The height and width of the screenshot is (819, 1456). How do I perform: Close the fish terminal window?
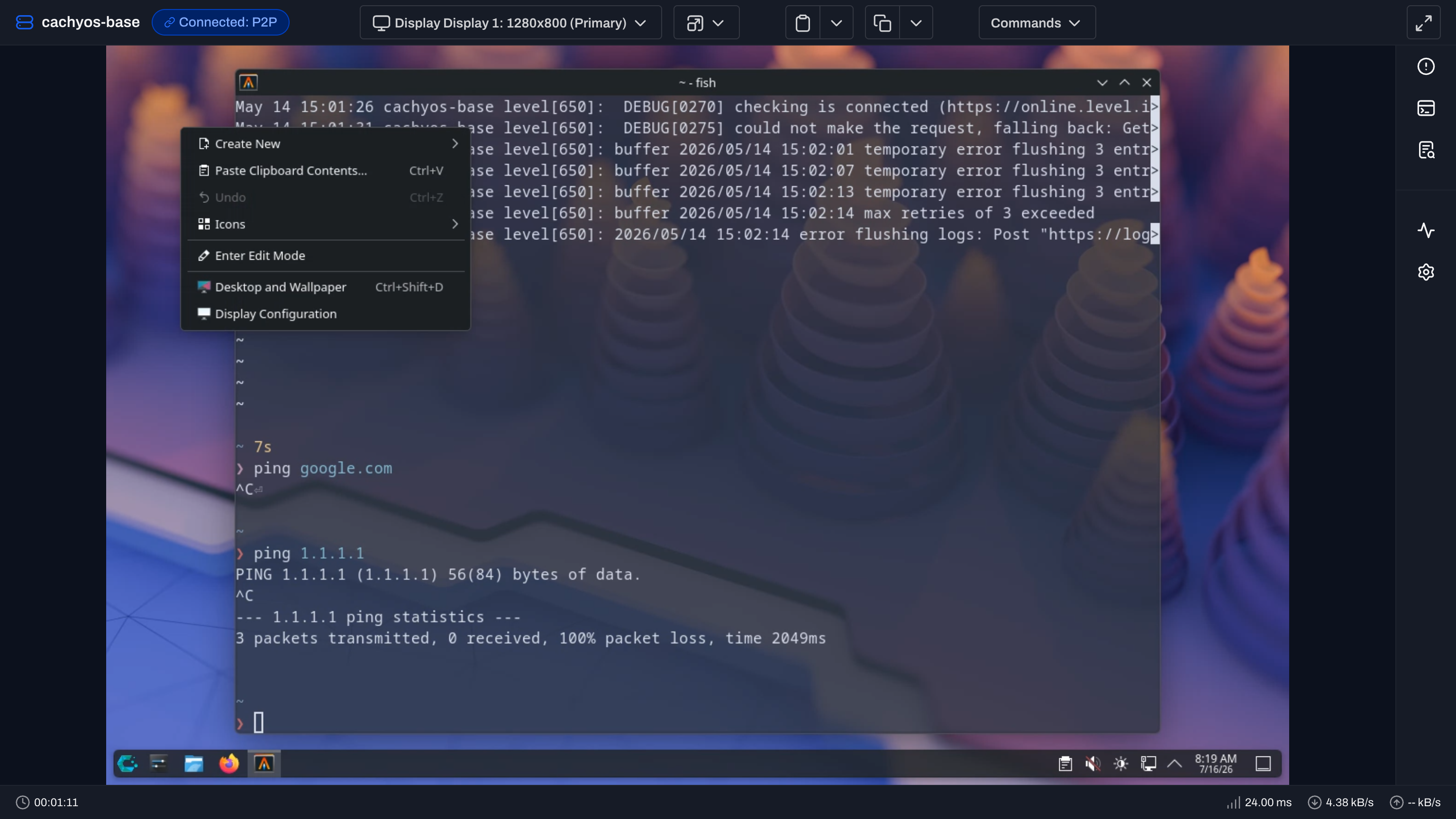[1147, 82]
